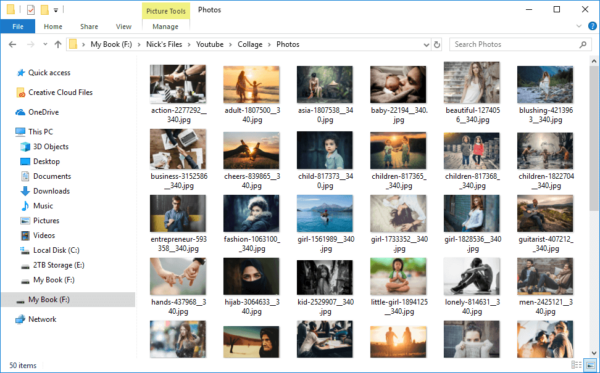
Task: Click Collage in the address path
Action: pos(250,44)
